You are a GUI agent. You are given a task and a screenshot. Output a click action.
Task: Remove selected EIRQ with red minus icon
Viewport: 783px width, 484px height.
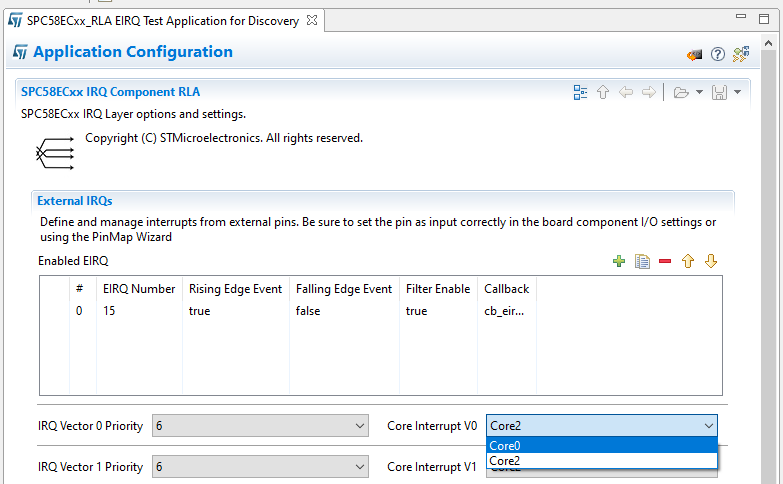(665, 261)
